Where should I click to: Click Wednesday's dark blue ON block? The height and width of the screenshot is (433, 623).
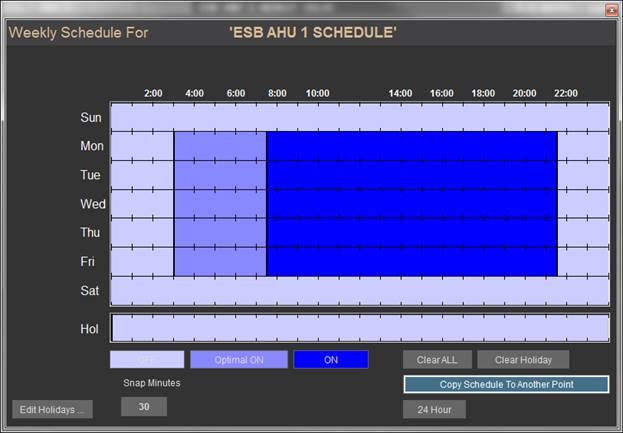click(x=411, y=204)
